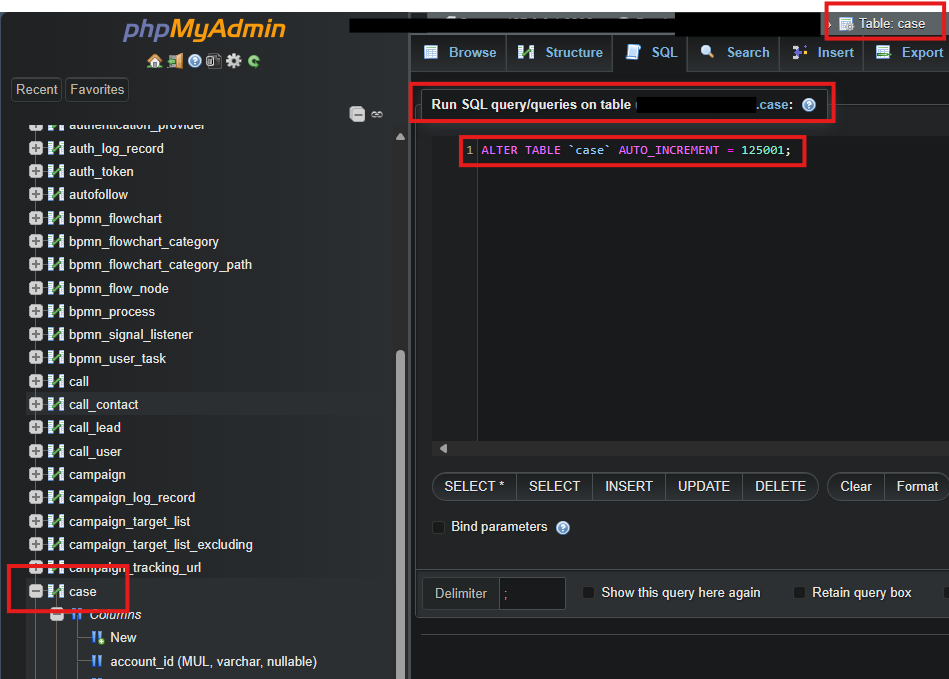The height and width of the screenshot is (679, 949).
Task: Click inside the Delimiter input field
Action: tap(532, 593)
